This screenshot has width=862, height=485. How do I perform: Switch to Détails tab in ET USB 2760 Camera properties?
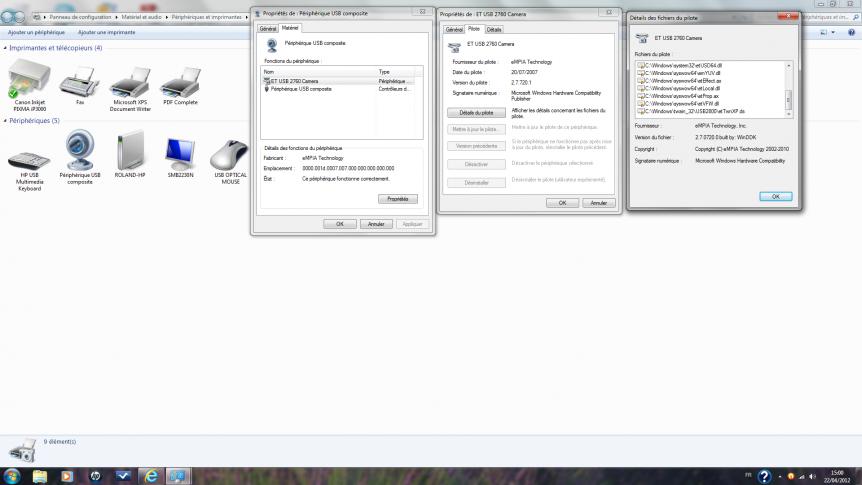point(494,30)
